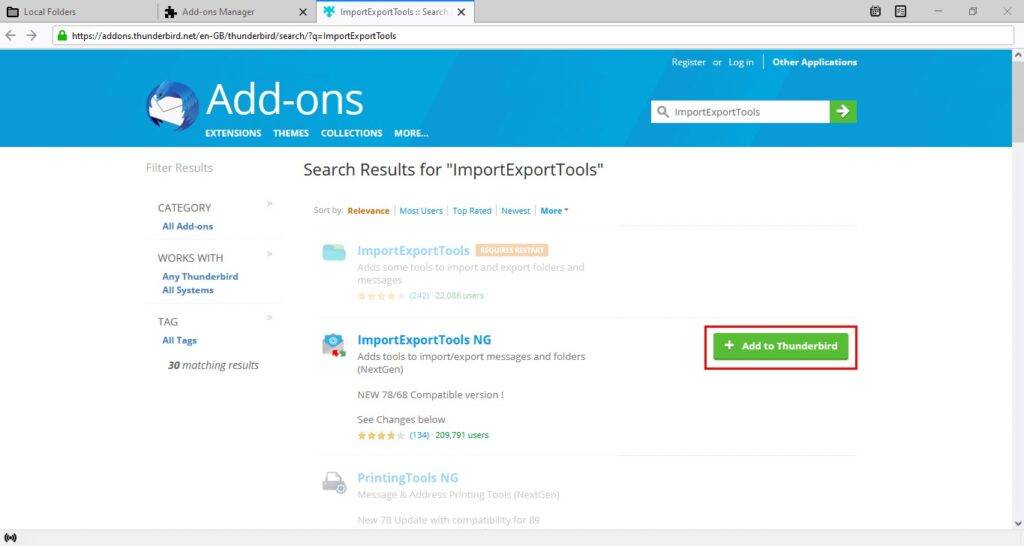The height and width of the screenshot is (546, 1024).
Task: Open the COLLECTIONS menu
Action: point(351,133)
